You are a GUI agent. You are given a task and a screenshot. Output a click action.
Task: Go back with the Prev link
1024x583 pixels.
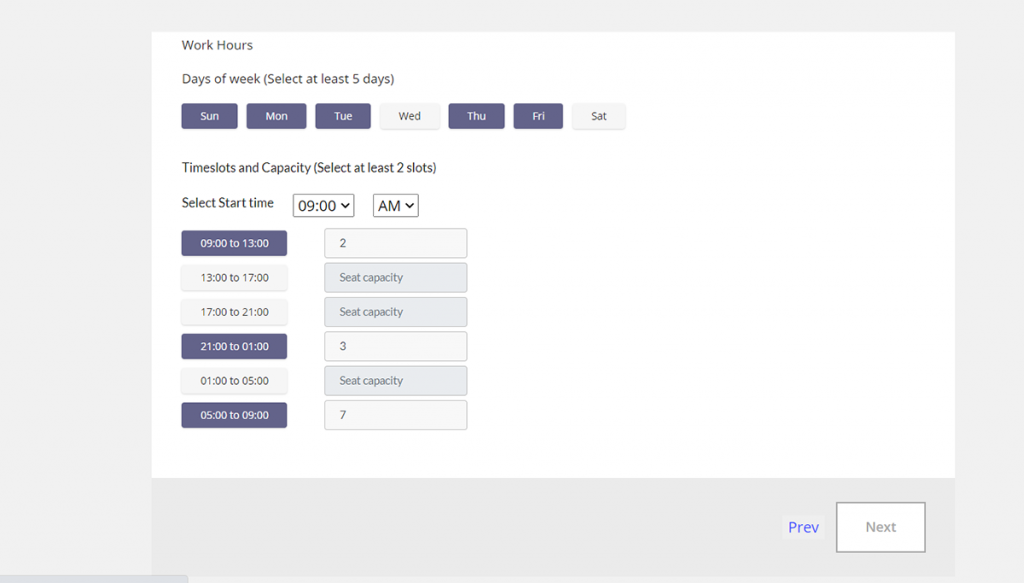point(803,527)
